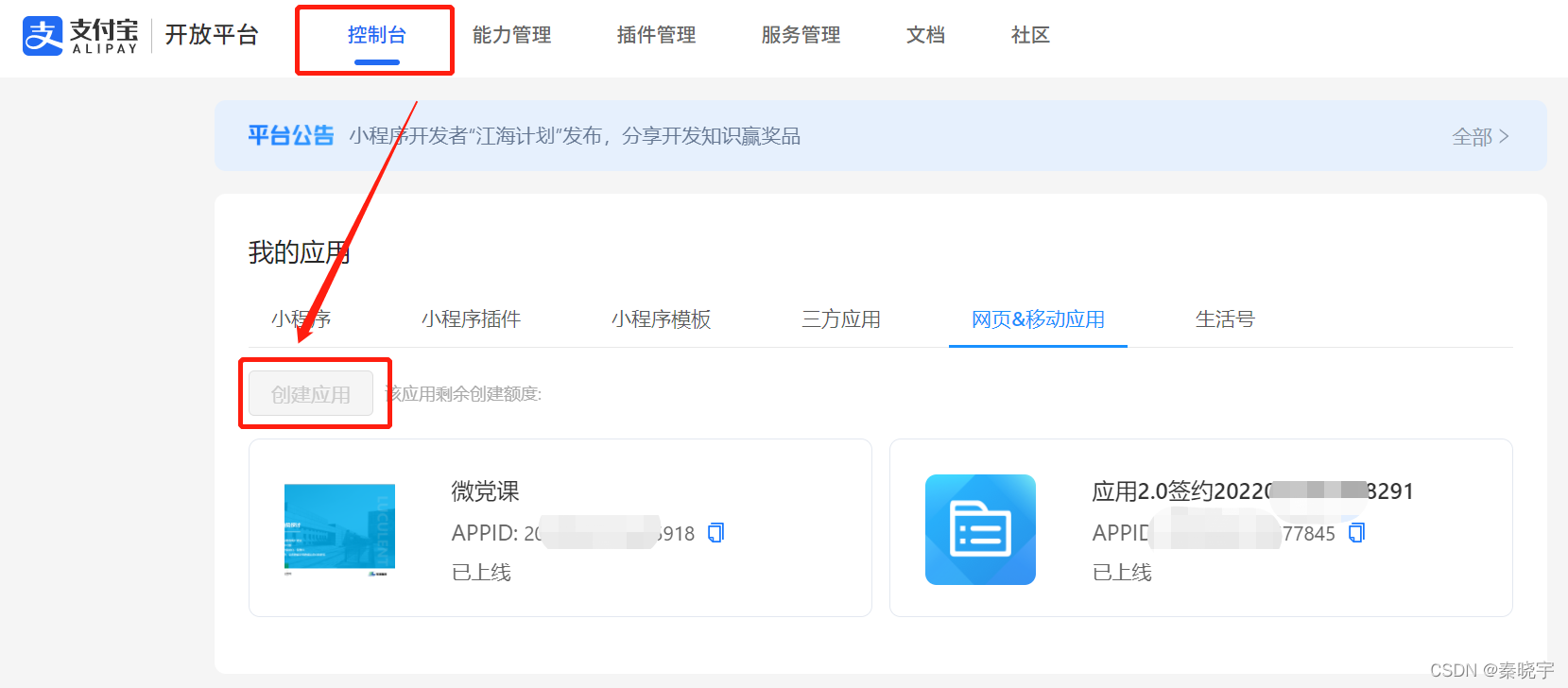
Task: Open the 文档 menu item
Action: click(x=925, y=35)
